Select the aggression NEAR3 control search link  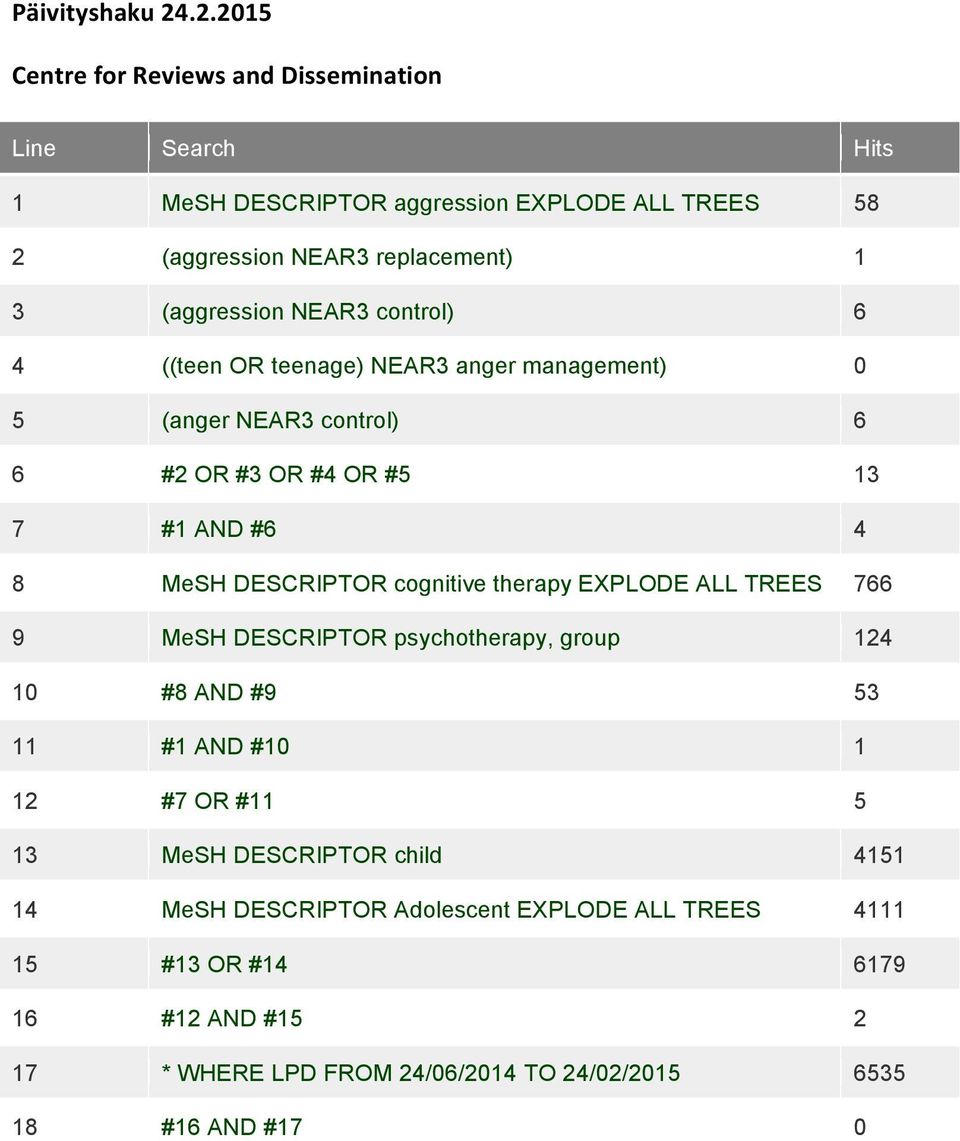coord(308,311)
